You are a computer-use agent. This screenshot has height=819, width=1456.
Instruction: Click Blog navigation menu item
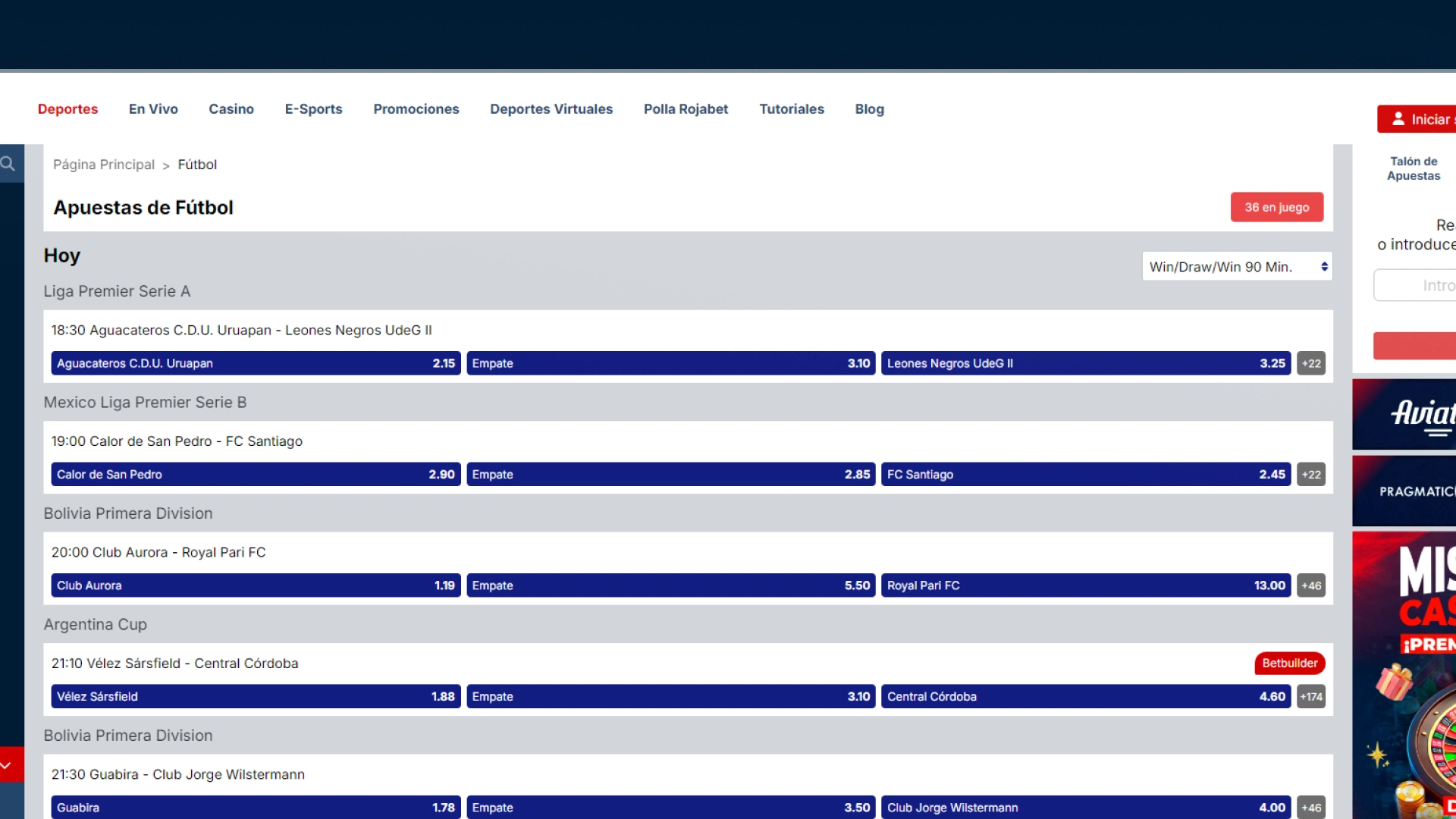click(x=870, y=109)
